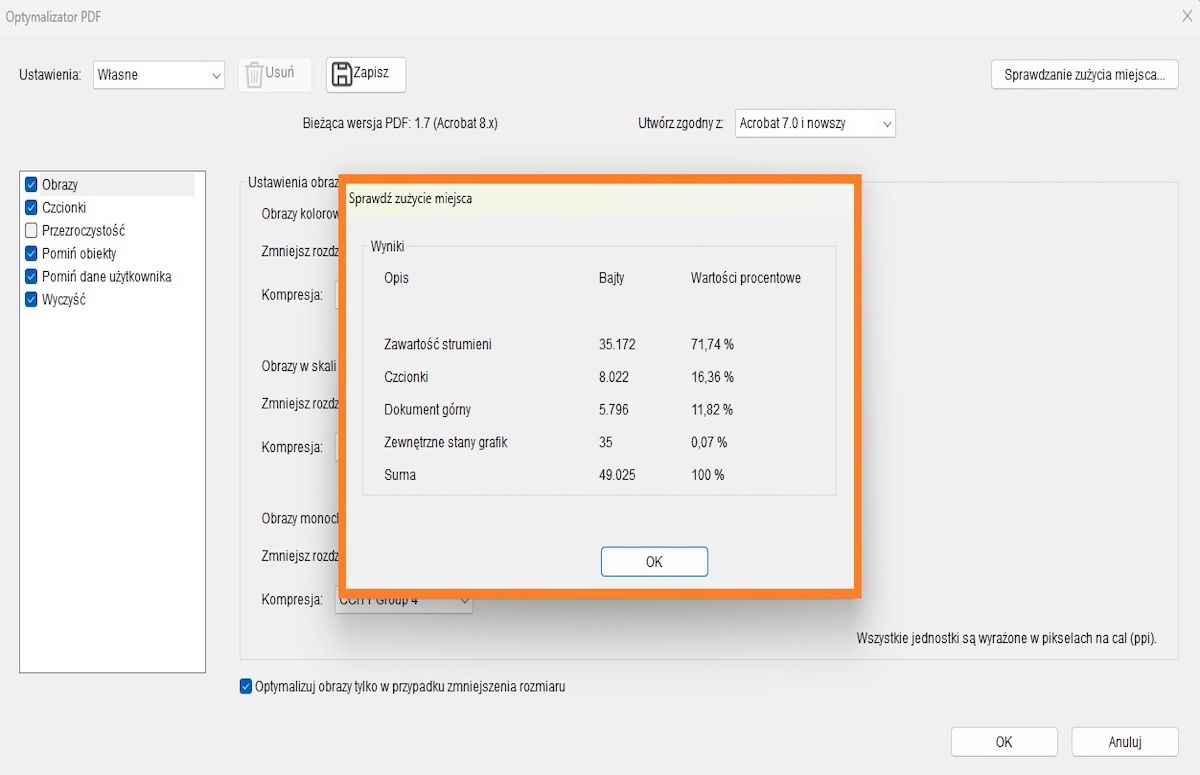Click the Bajty column header

[611, 278]
